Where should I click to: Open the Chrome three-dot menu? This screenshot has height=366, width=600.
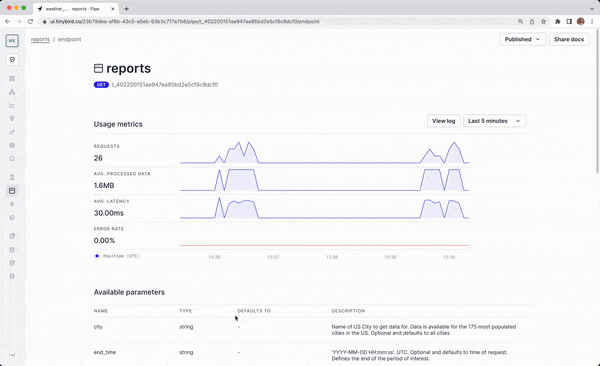(x=592, y=21)
